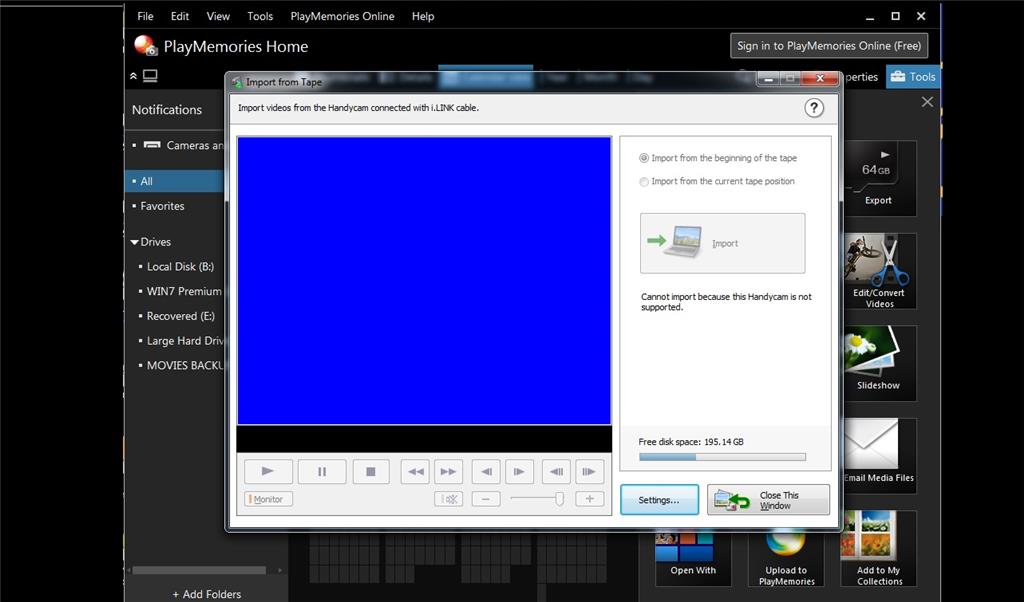1024x602 pixels.
Task: Open help with the question mark icon
Action: (x=814, y=108)
